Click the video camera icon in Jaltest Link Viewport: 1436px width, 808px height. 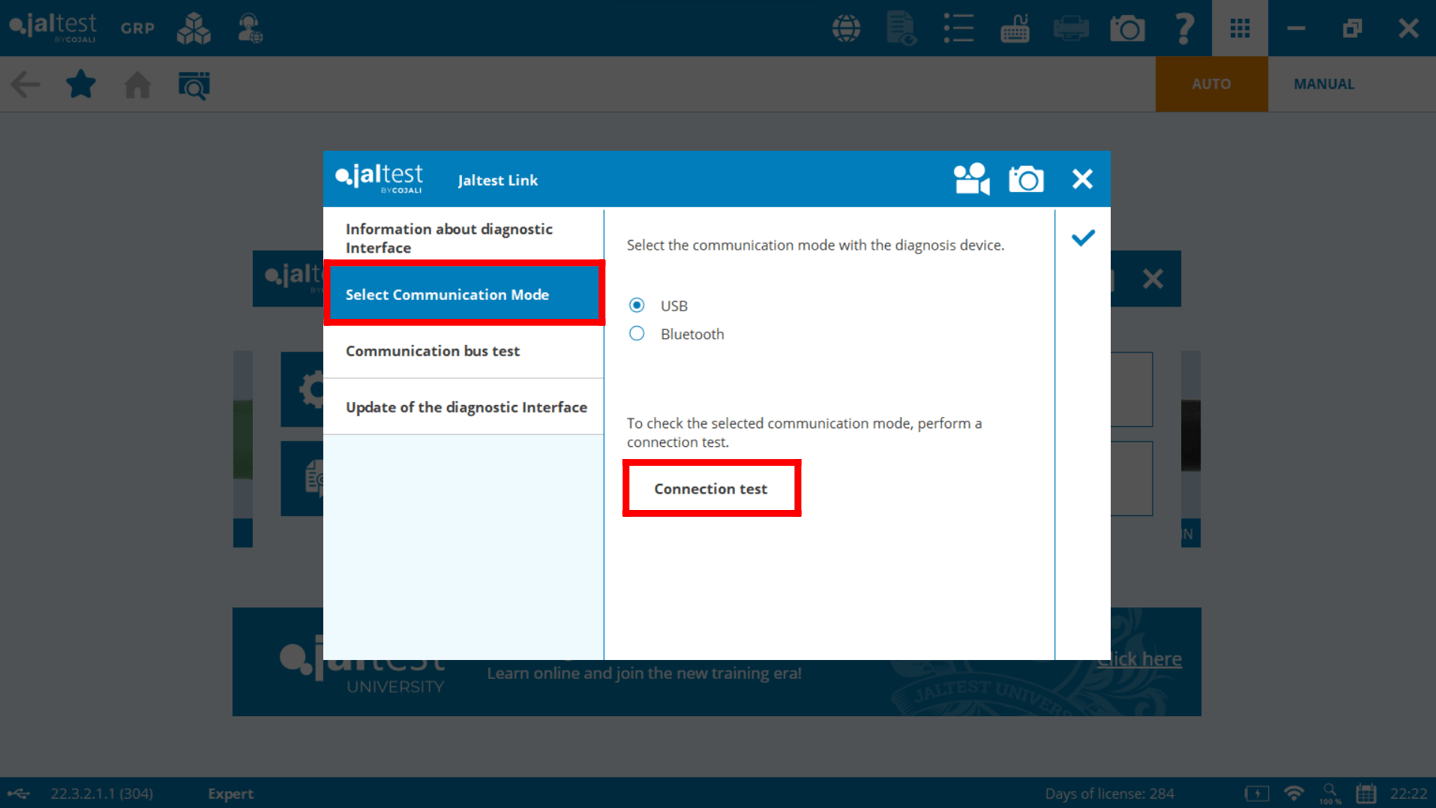(971, 179)
